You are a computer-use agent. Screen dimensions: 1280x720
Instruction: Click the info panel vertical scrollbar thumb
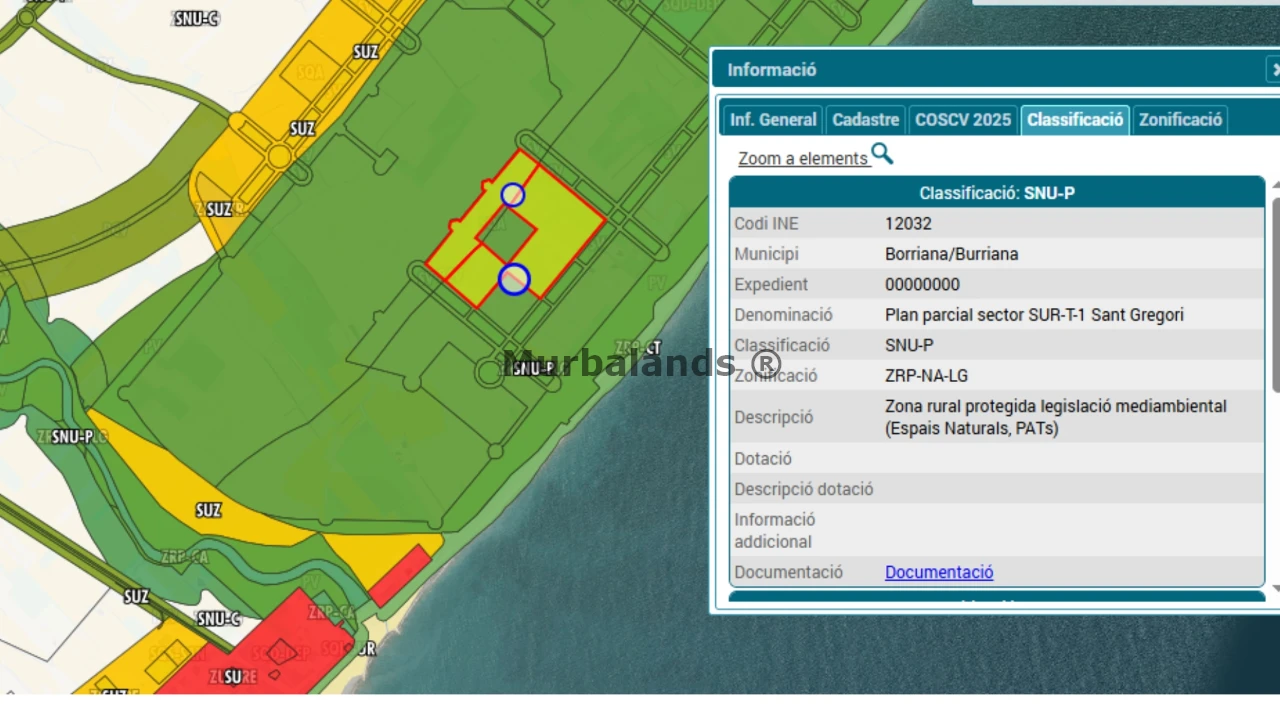click(x=1275, y=295)
